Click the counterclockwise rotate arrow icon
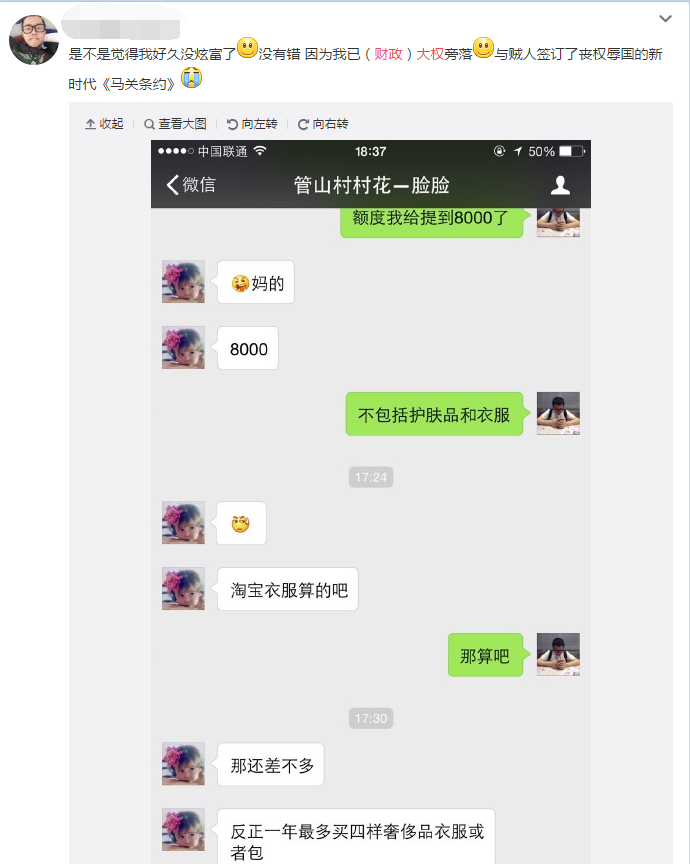The width and height of the screenshot is (690, 864). 232,125
